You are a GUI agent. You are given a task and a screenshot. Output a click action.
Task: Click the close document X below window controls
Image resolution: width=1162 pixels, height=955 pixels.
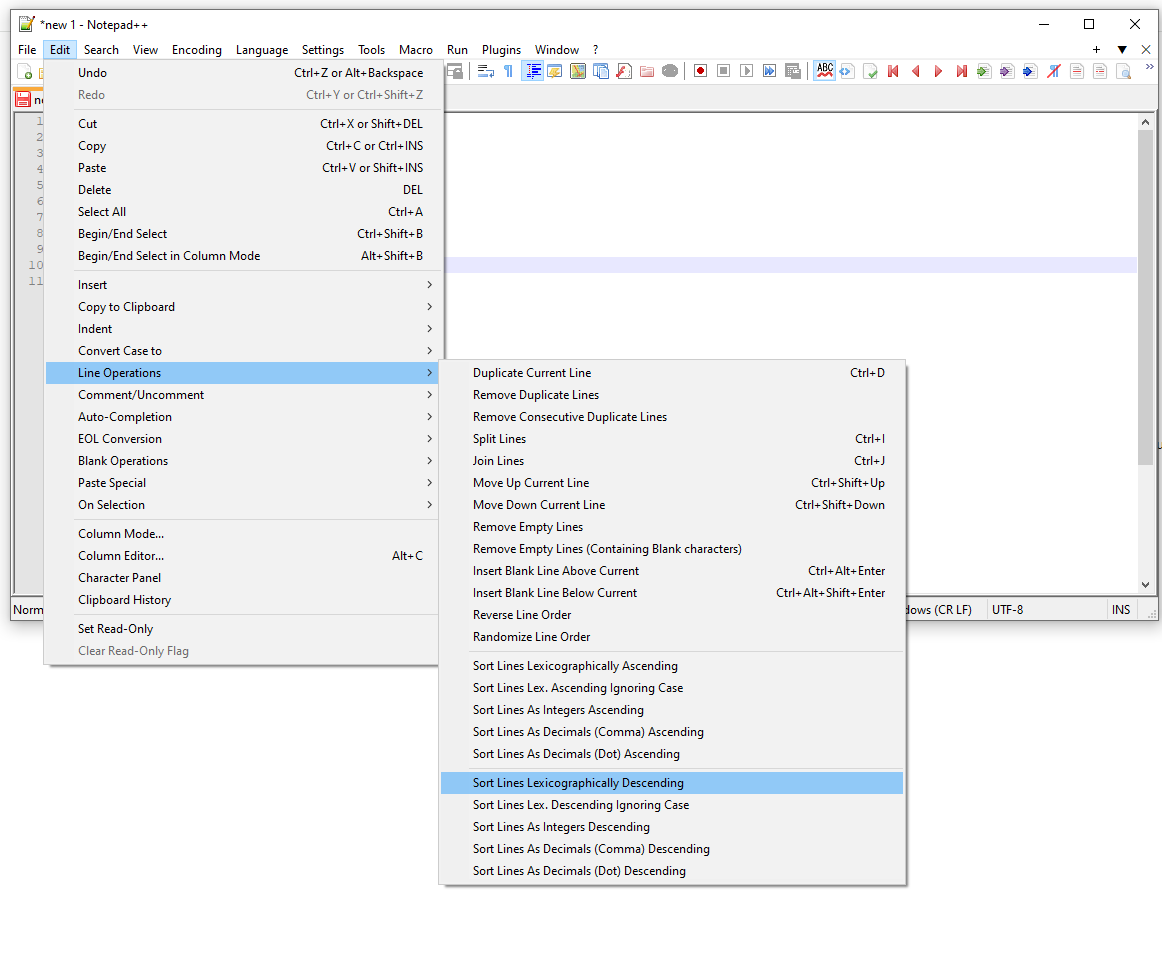click(x=1146, y=50)
